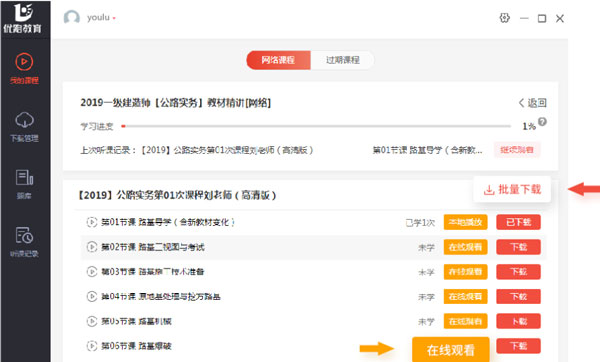Download 第06节课 lesson

(518, 346)
